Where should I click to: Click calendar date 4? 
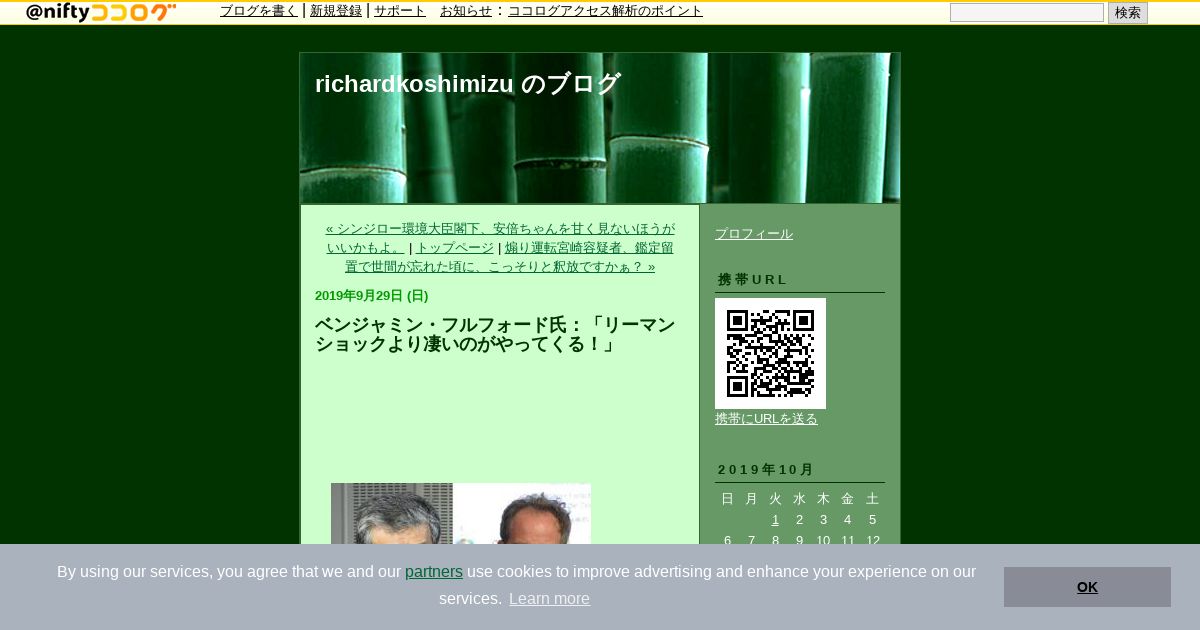(847, 520)
